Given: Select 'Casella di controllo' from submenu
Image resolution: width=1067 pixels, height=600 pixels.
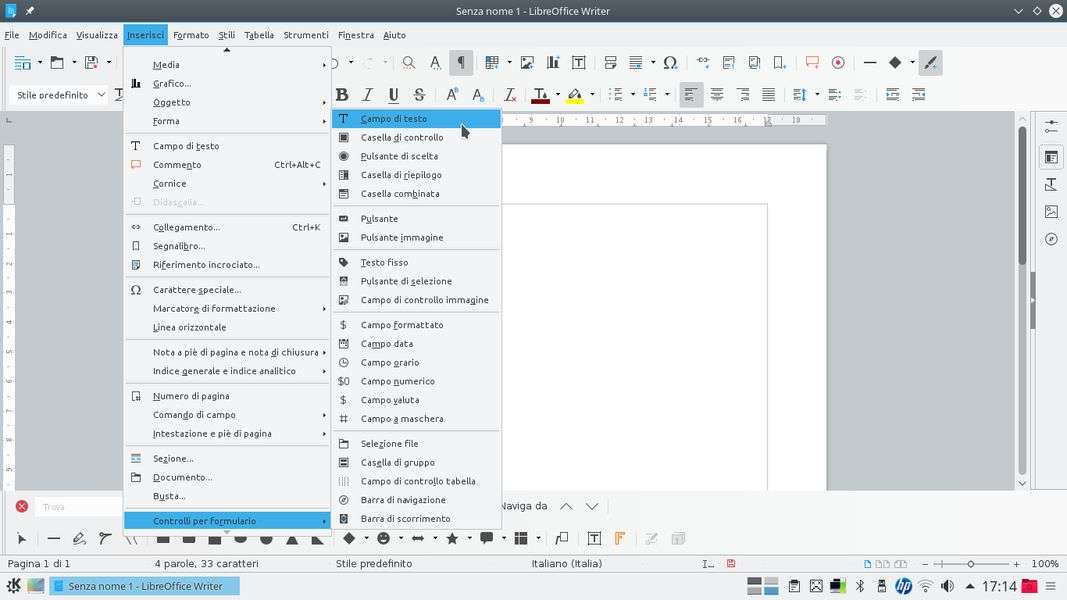Looking at the screenshot, I should pos(401,138).
